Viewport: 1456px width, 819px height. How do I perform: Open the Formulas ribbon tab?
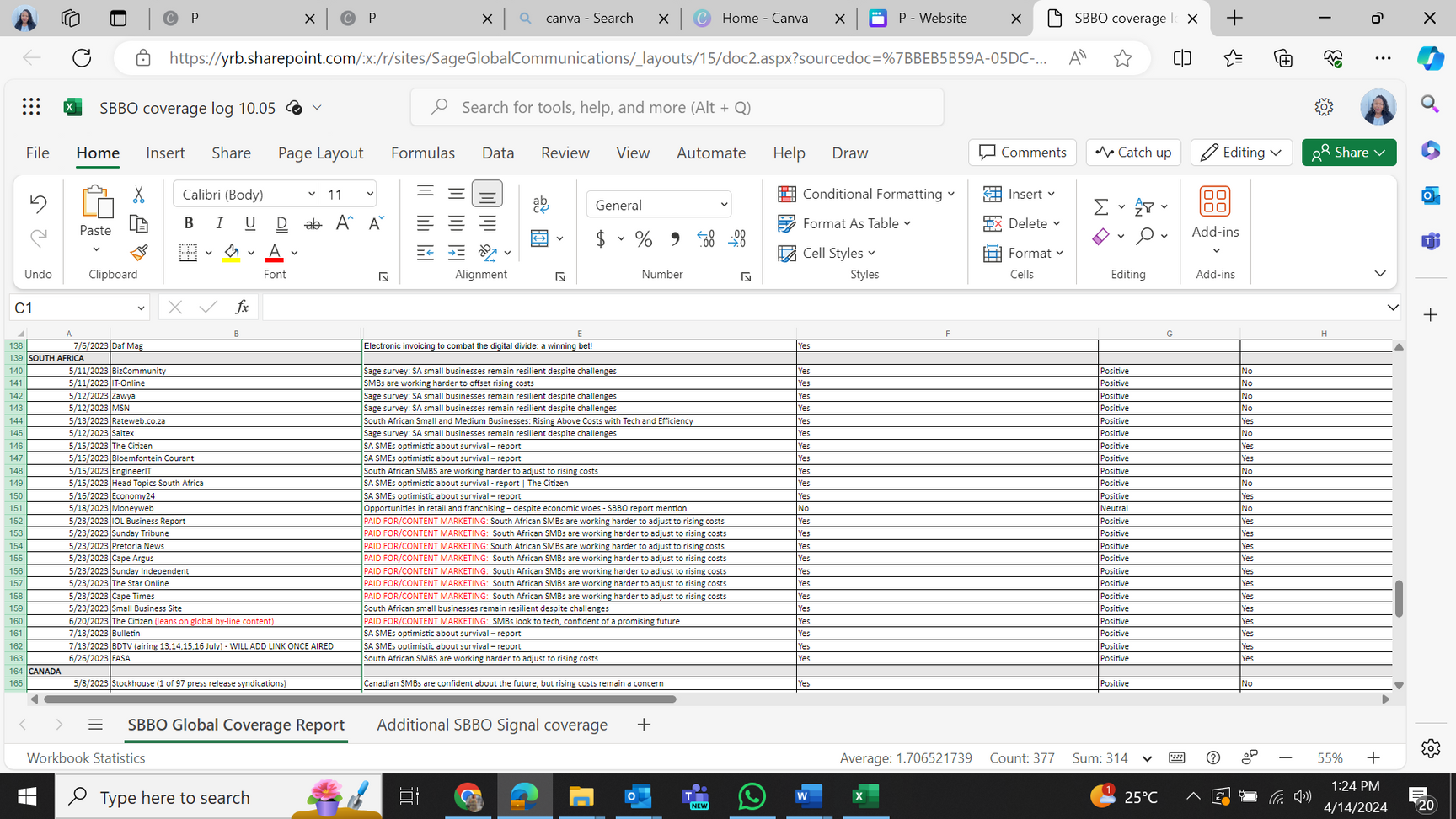click(x=423, y=153)
